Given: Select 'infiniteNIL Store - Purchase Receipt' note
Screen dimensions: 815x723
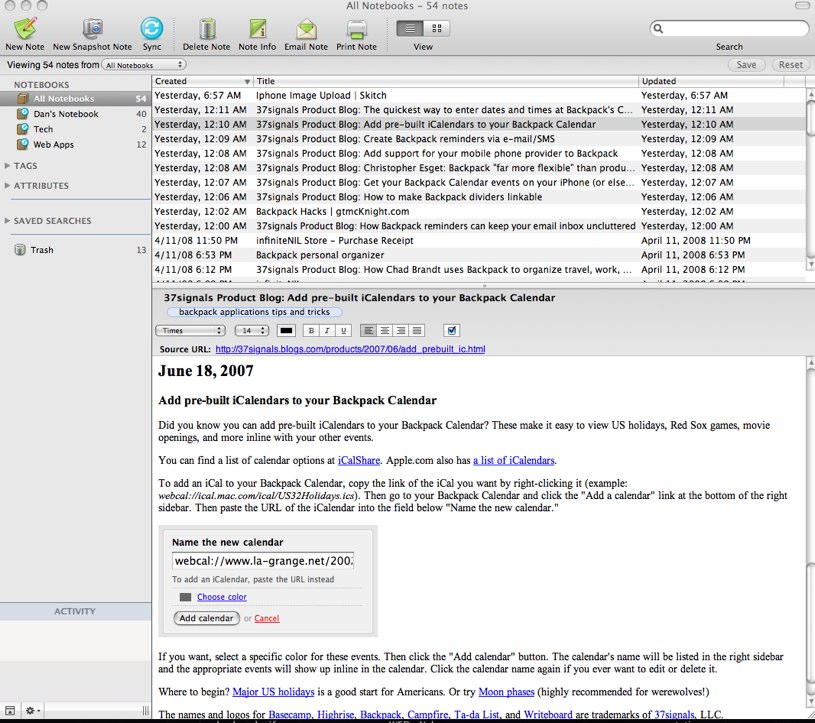Looking at the screenshot, I should pyautogui.click(x=480, y=241).
